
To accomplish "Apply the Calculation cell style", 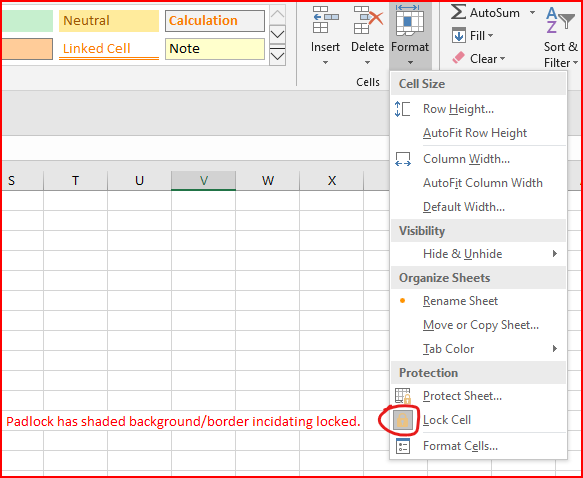I will [x=215, y=20].
